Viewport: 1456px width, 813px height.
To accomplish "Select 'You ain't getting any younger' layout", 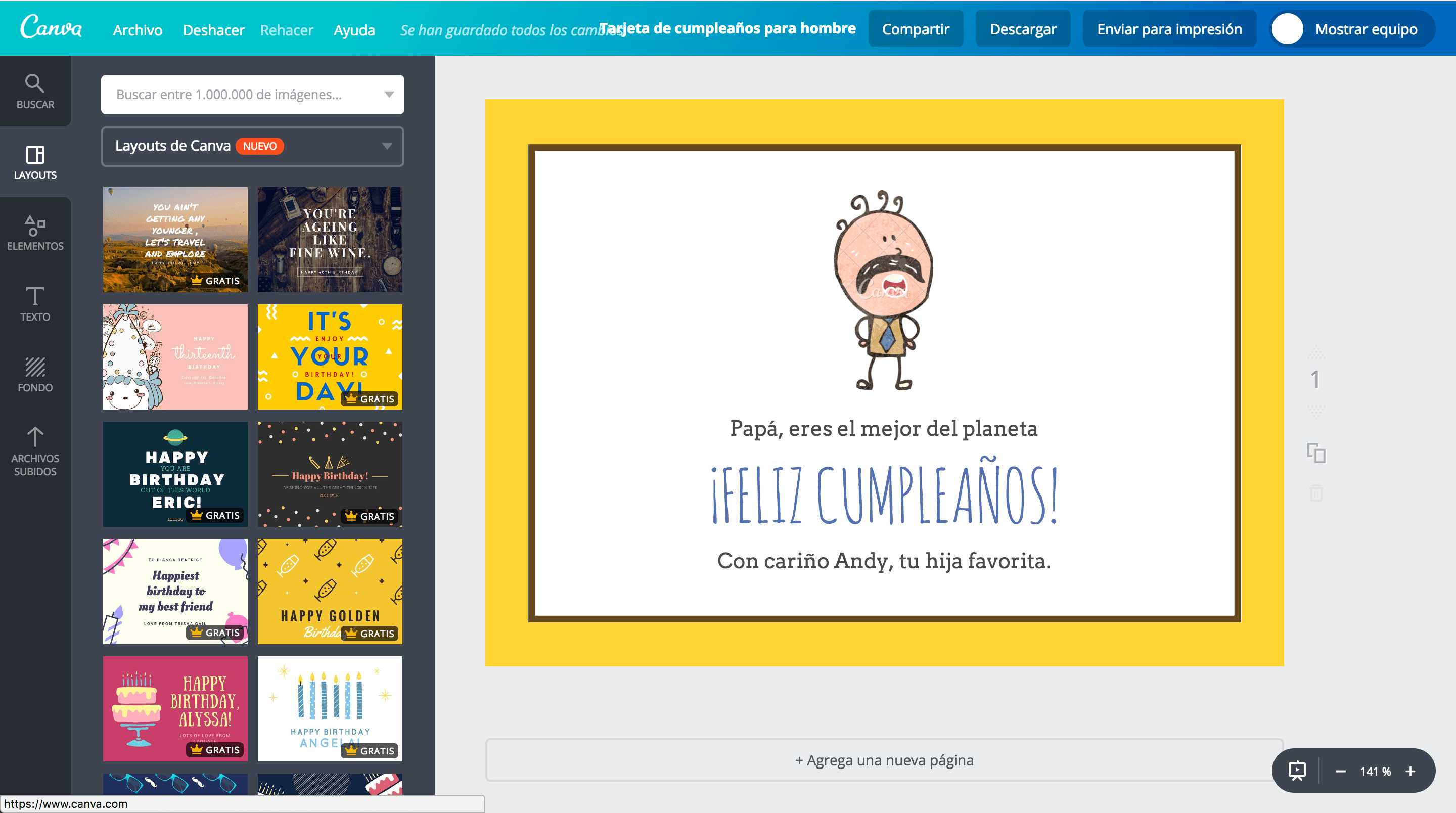I will point(175,239).
